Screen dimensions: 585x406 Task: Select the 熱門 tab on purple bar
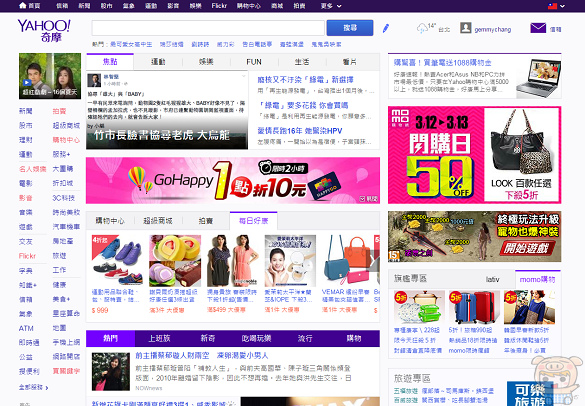click(110, 338)
